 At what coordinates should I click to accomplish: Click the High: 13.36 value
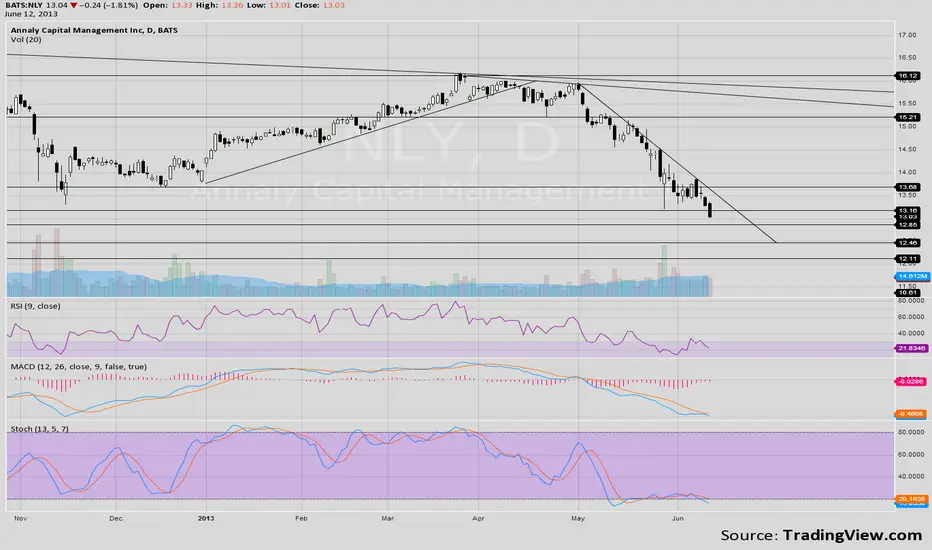(x=219, y=5)
